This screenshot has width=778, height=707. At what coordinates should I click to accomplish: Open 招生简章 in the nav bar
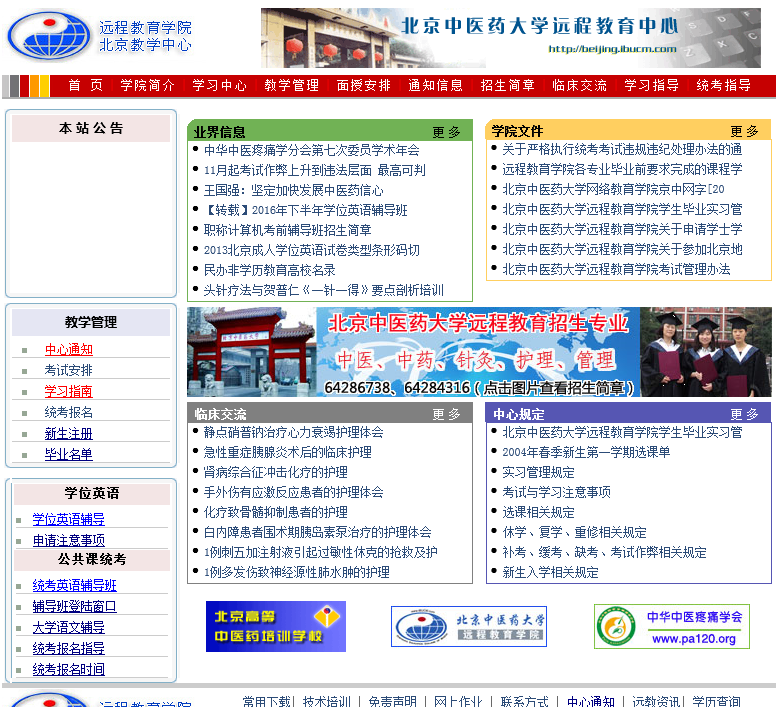pyautogui.click(x=507, y=85)
